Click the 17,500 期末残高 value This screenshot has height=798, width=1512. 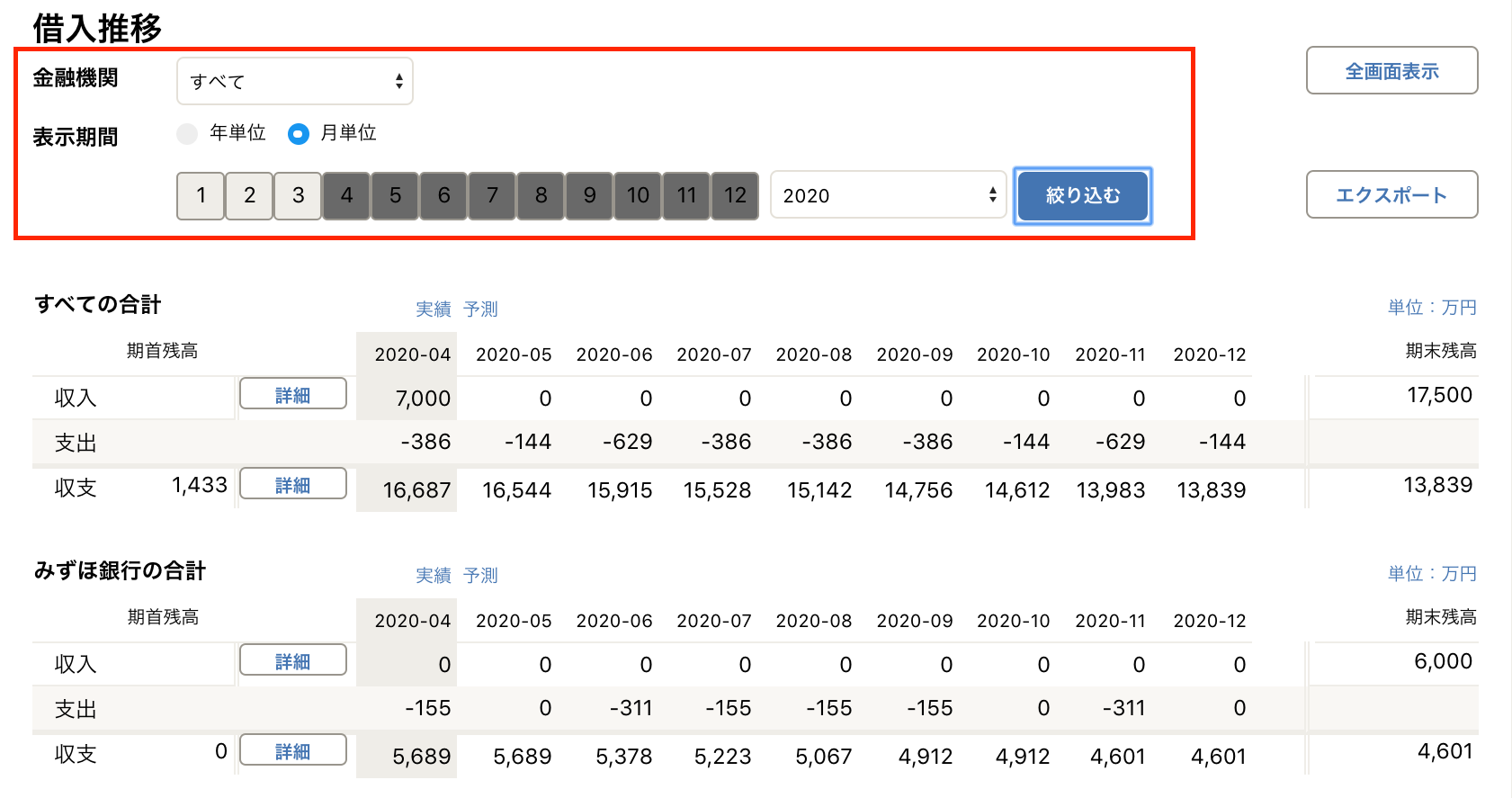pyautogui.click(x=1439, y=395)
